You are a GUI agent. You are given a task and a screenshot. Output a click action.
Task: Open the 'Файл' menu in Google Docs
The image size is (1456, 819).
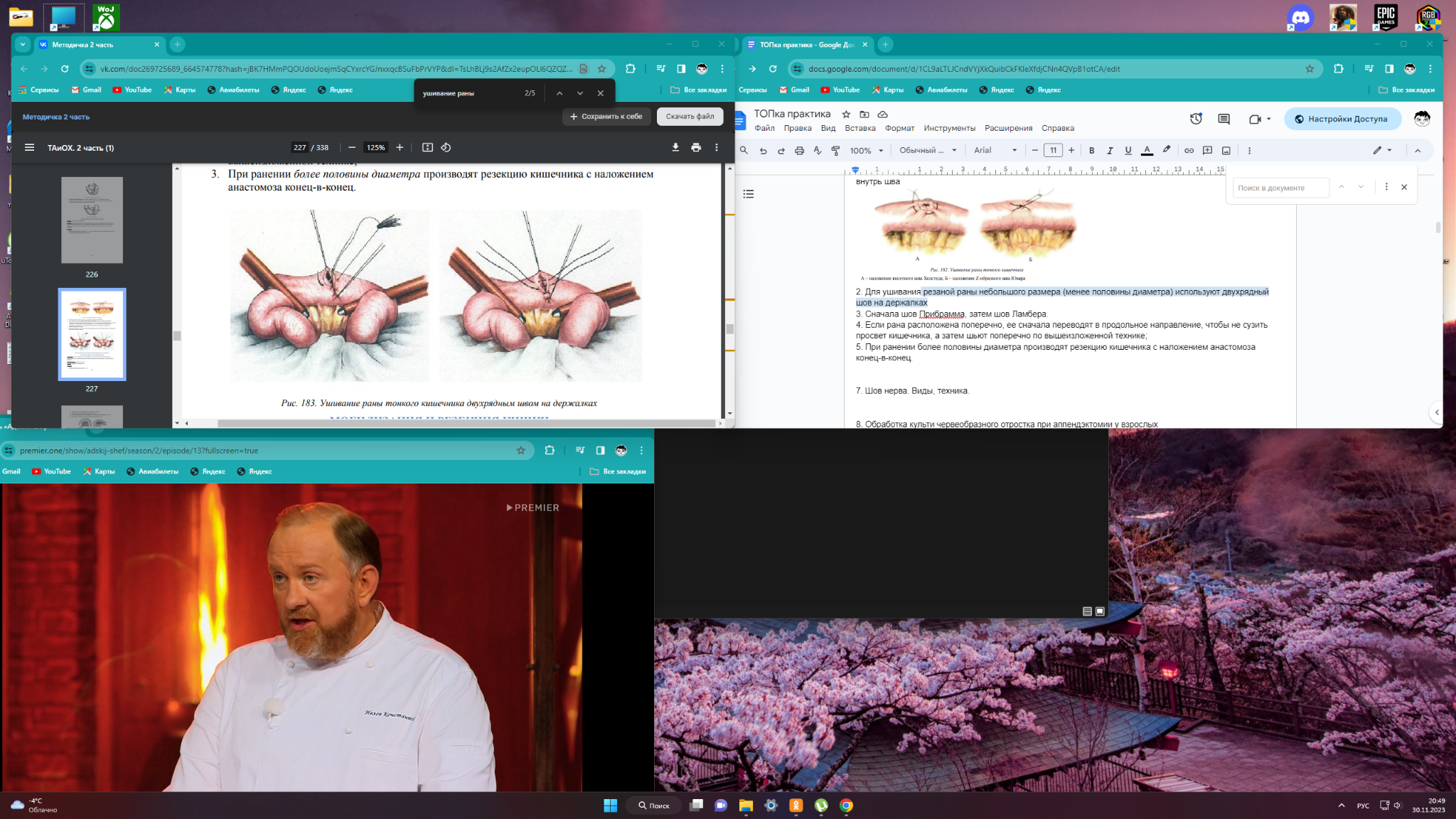pyautogui.click(x=764, y=128)
